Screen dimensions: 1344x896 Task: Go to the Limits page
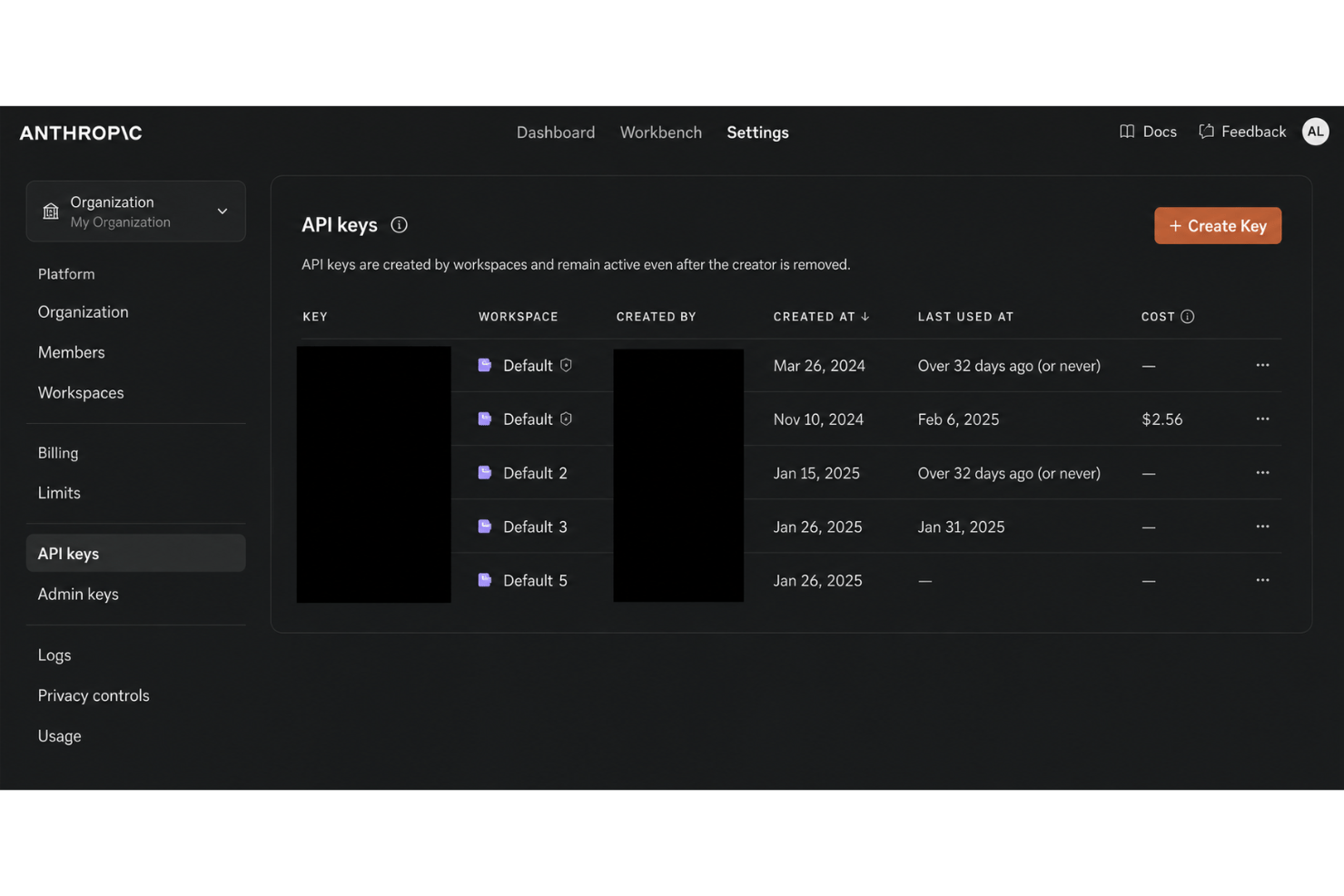click(59, 493)
